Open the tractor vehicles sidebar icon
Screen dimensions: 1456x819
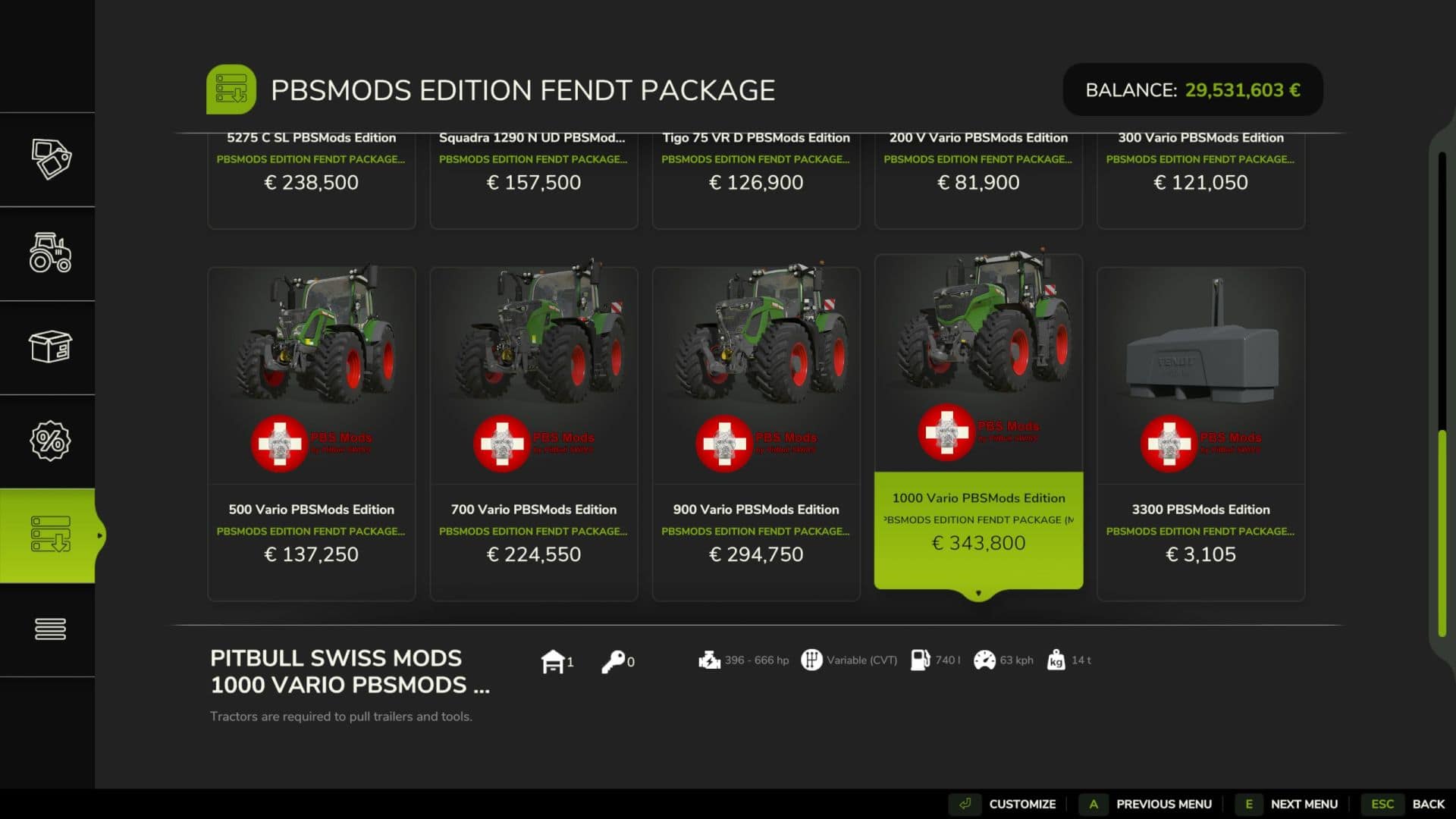[x=51, y=253]
